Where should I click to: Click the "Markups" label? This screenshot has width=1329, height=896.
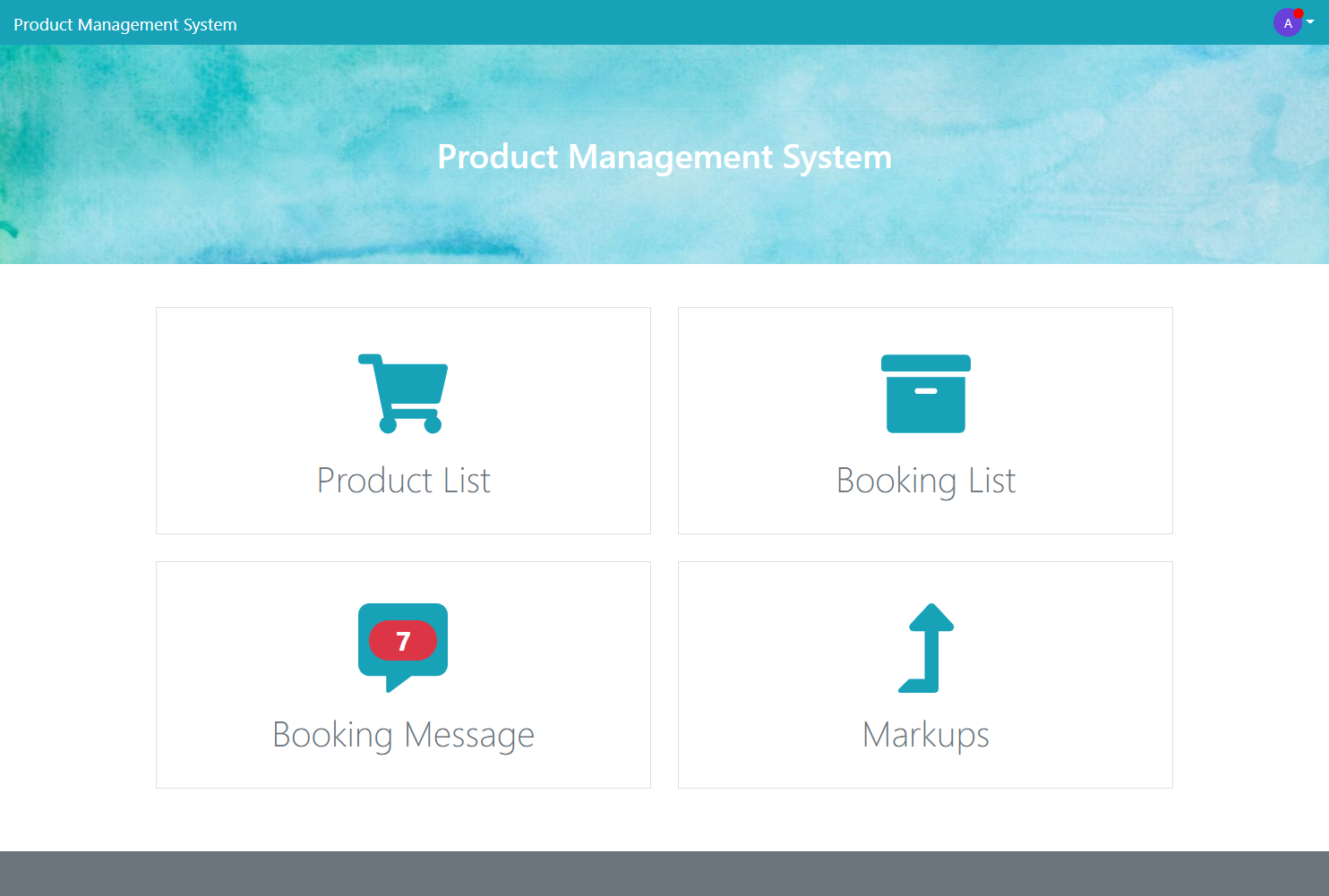[x=925, y=735]
